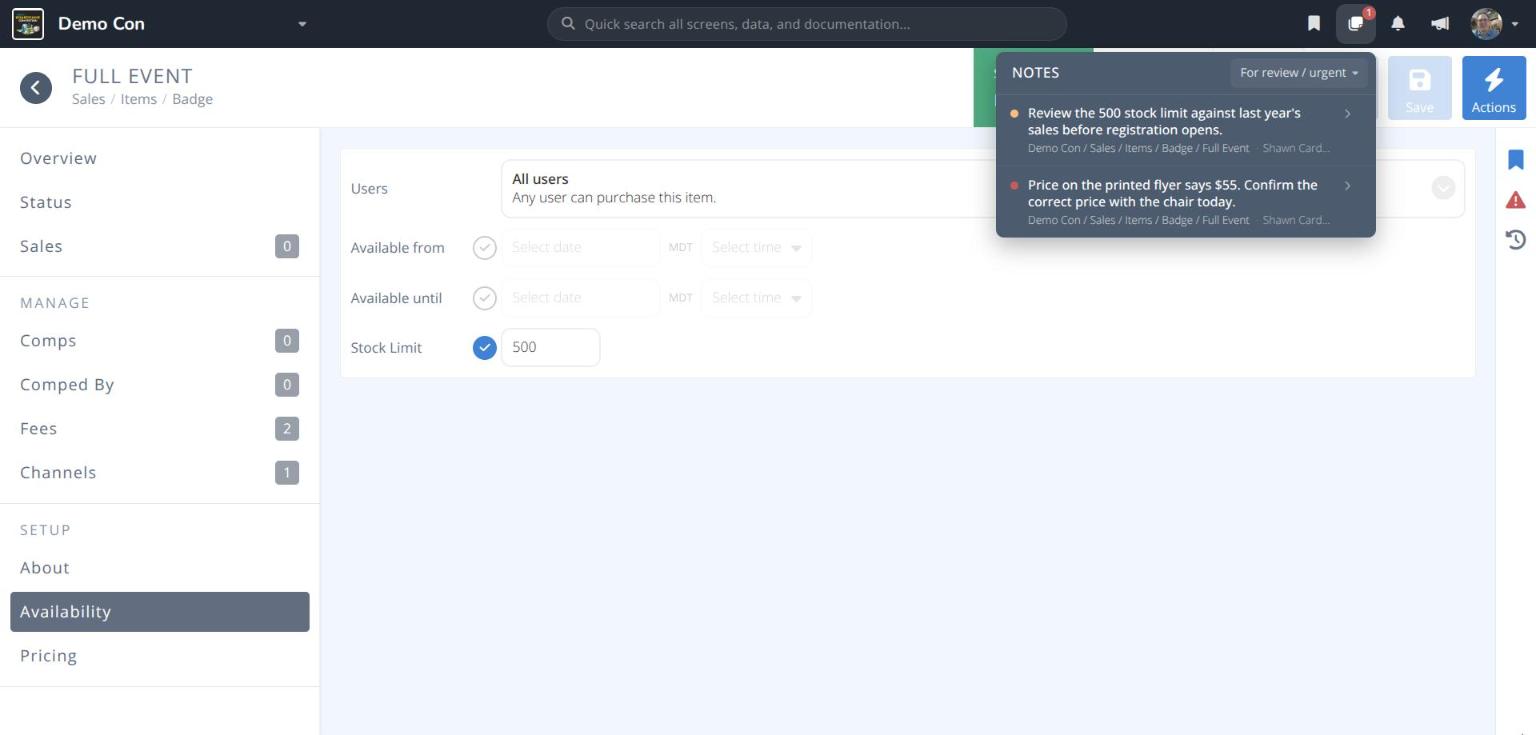Screen dimensions: 1536x735
Task: Click the Actions lightning button
Action: pos(1493,88)
